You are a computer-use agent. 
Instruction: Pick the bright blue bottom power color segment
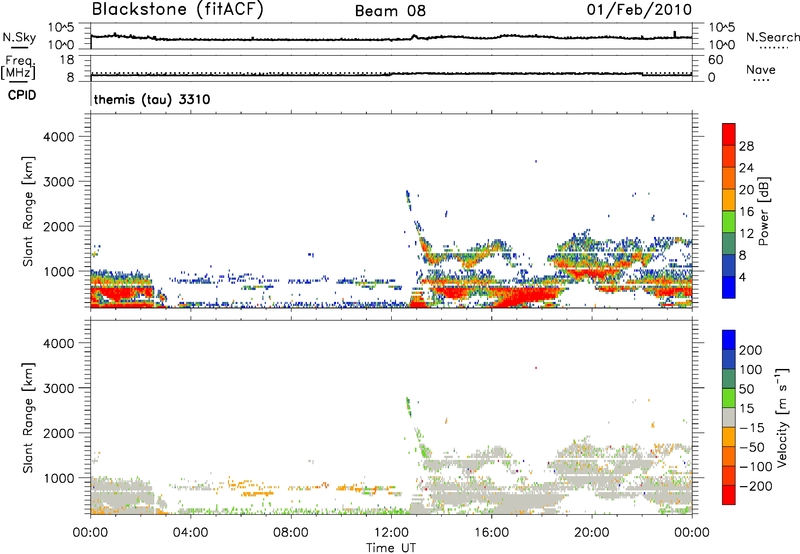tap(729, 288)
